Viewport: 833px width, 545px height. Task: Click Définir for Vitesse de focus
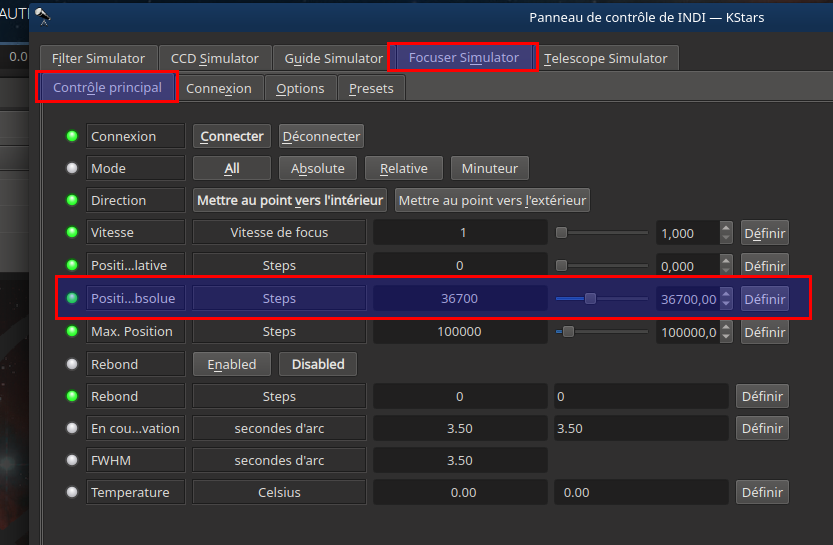(x=764, y=233)
